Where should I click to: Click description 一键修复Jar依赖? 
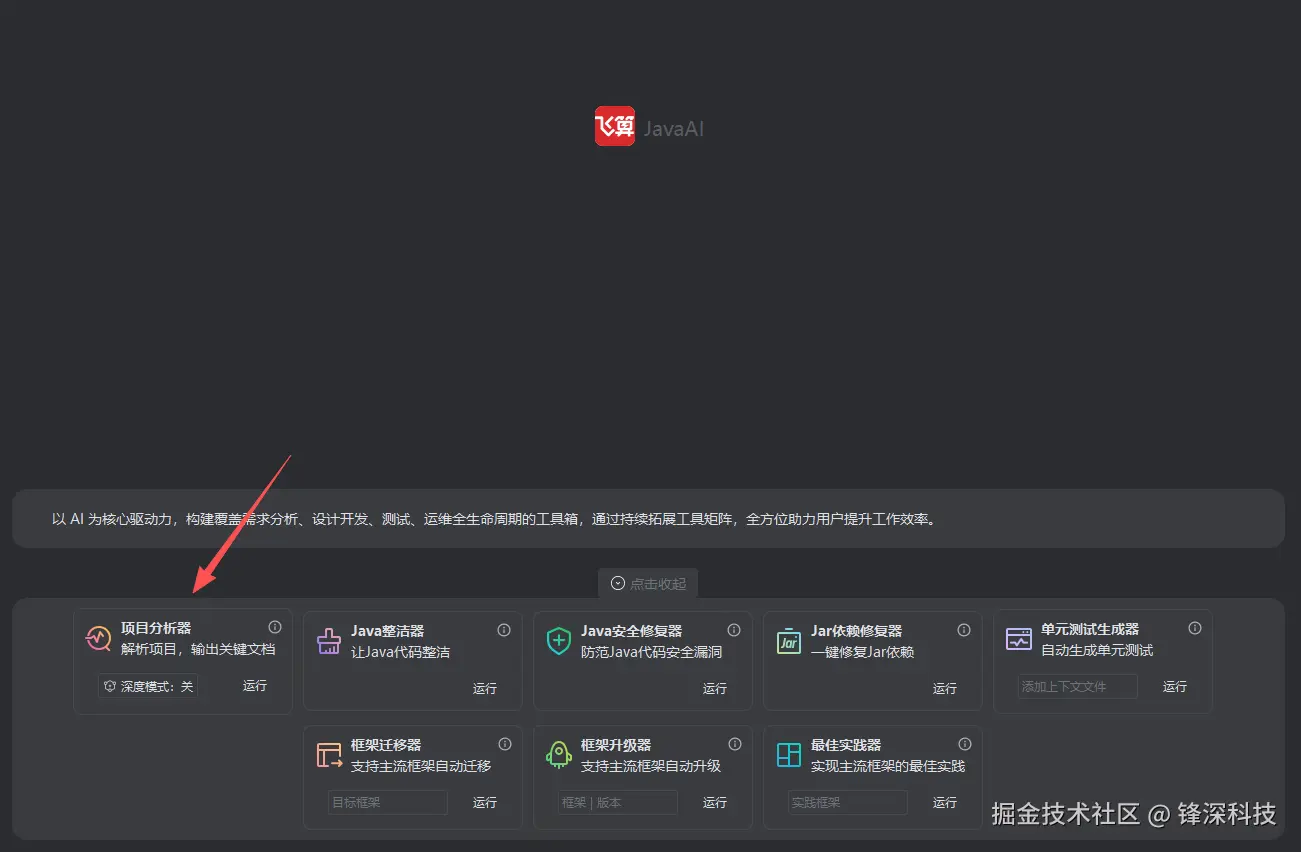click(863, 652)
